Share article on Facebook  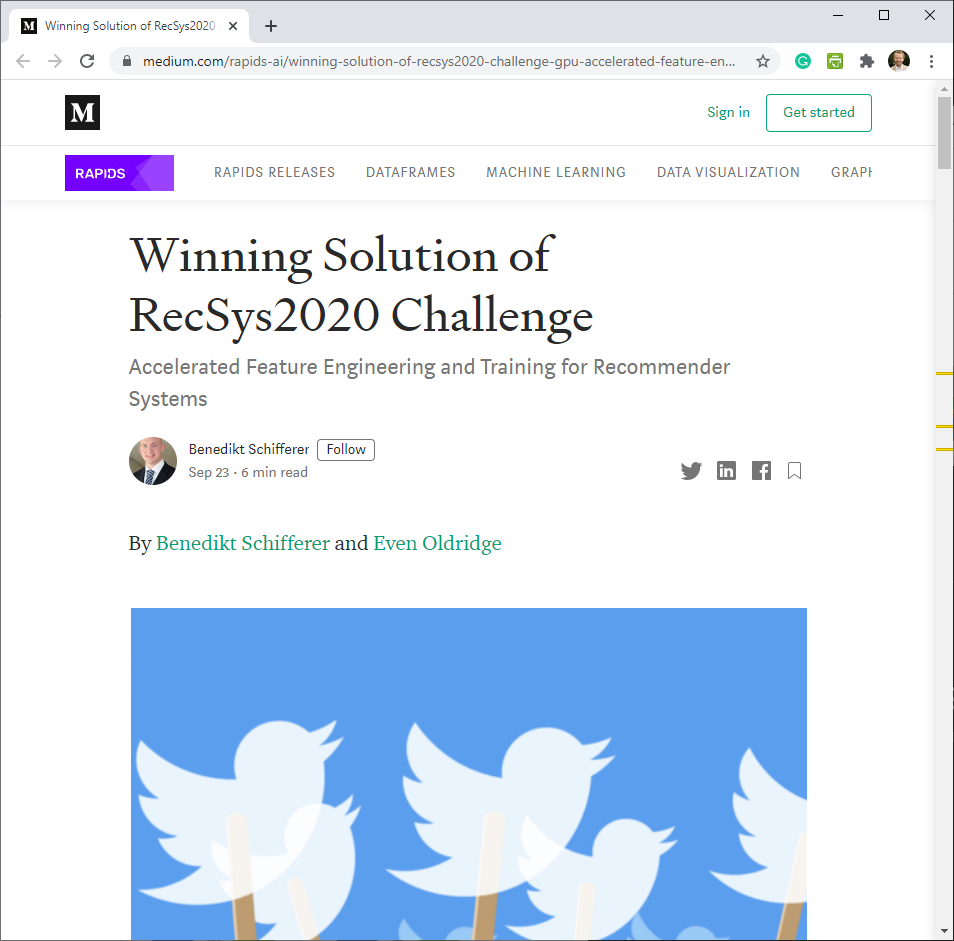tap(761, 471)
